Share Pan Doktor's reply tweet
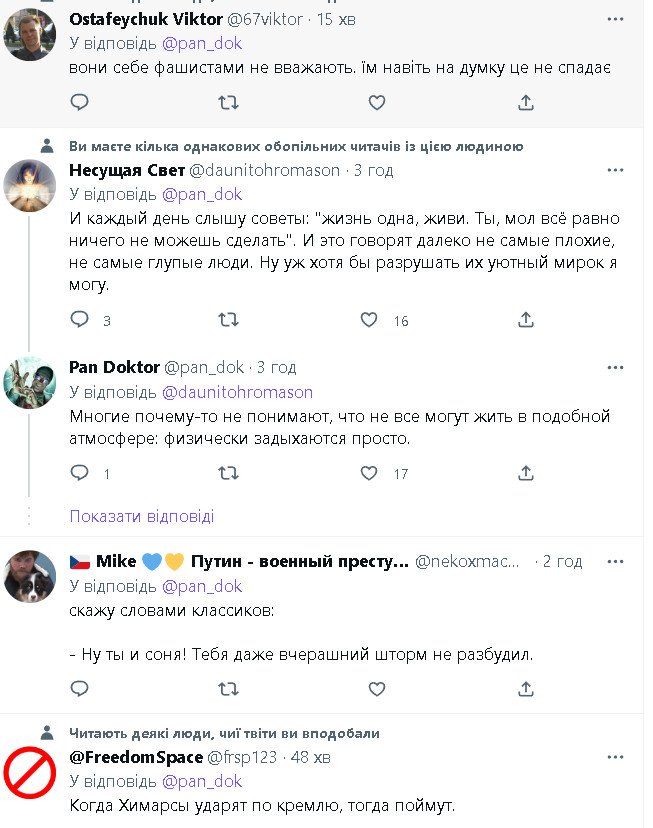Screen dimensions: 653x828 525,473
